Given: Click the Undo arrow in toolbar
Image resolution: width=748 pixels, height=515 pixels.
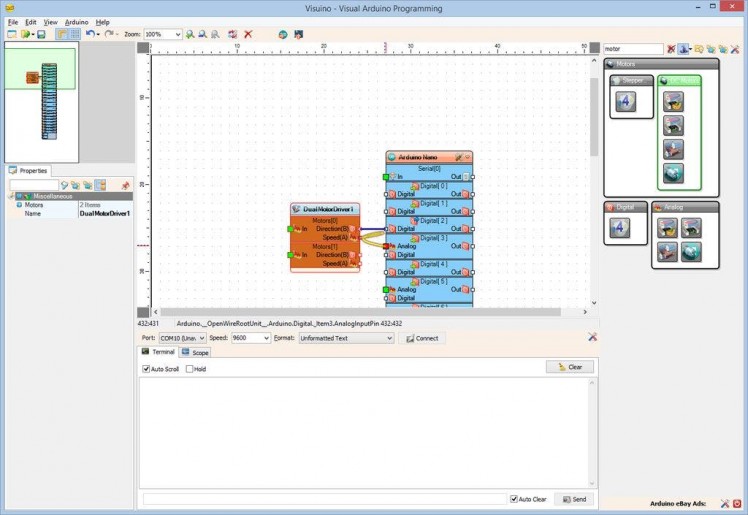Looking at the screenshot, I should (x=89, y=34).
